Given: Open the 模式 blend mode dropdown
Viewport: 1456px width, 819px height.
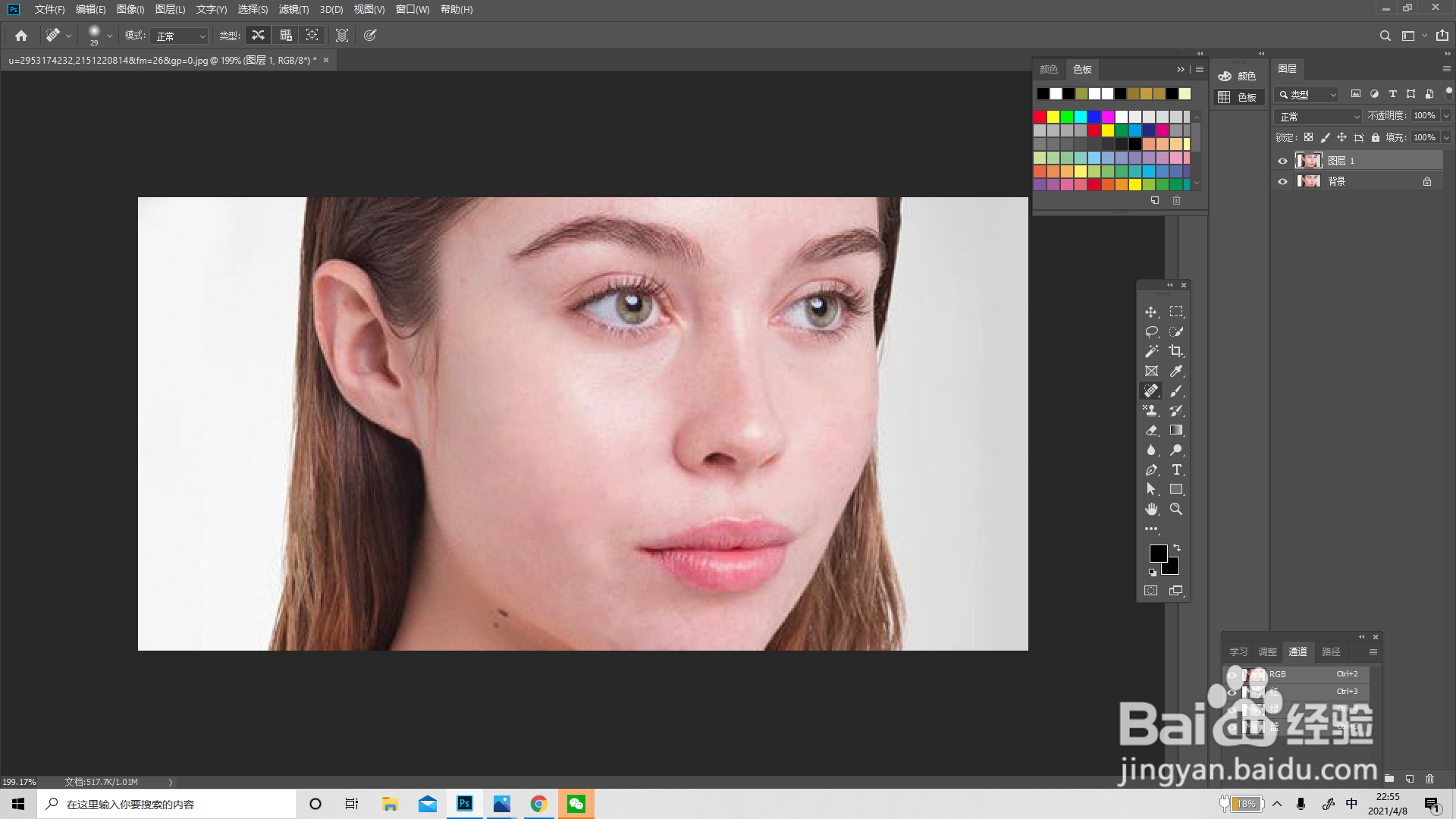Looking at the screenshot, I should pos(180,36).
